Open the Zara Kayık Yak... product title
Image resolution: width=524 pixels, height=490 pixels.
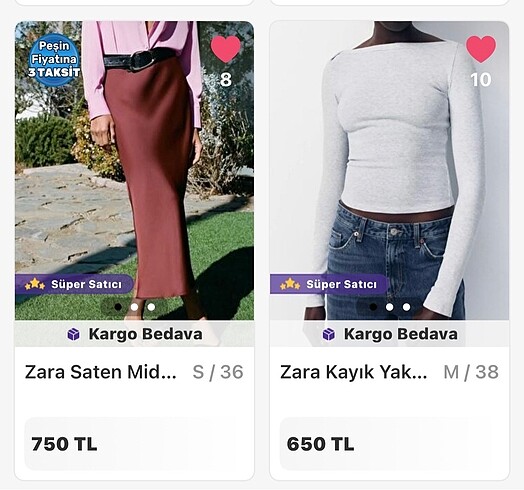pos(354,372)
